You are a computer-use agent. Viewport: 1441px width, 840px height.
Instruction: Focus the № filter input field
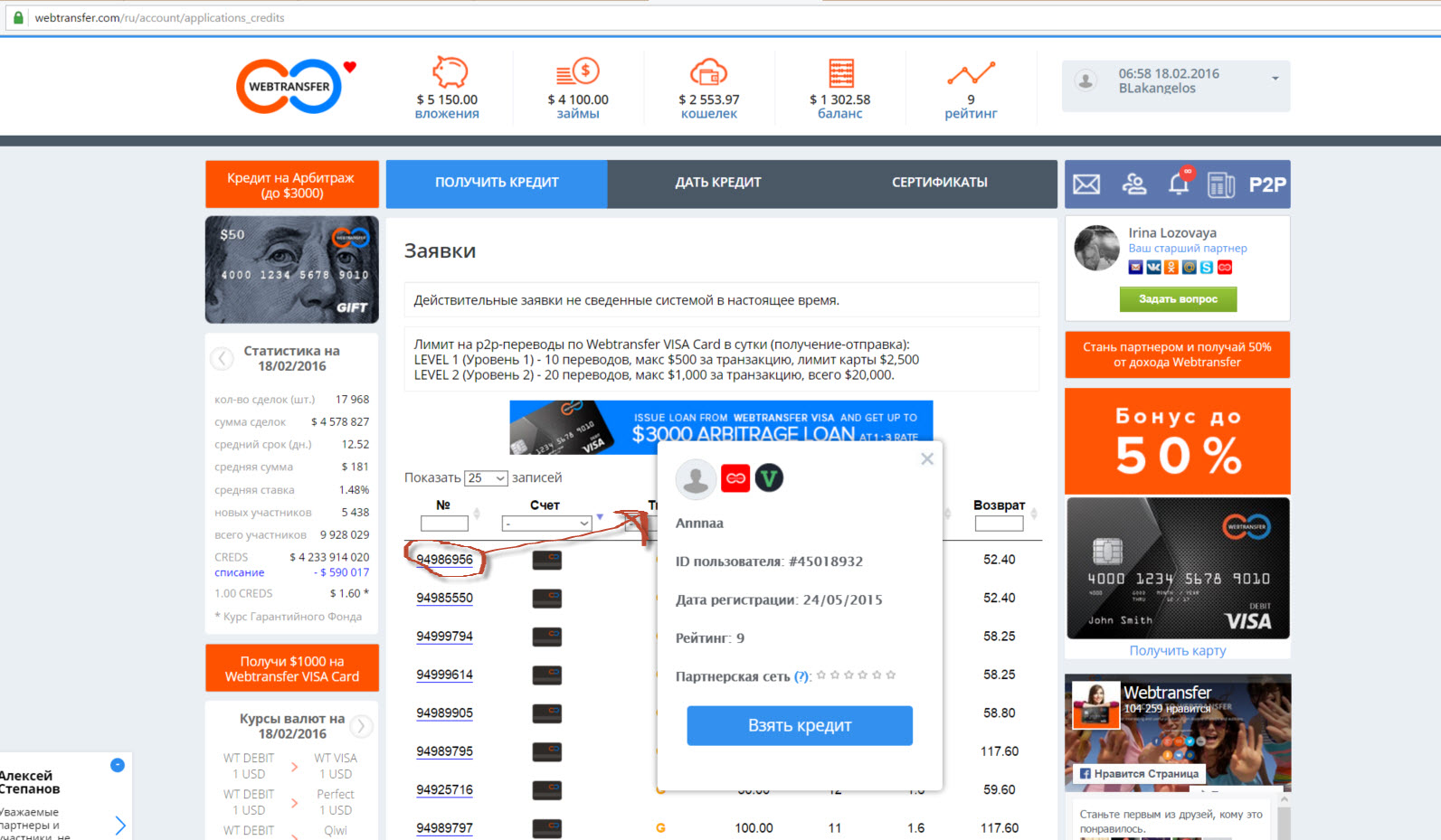click(444, 524)
